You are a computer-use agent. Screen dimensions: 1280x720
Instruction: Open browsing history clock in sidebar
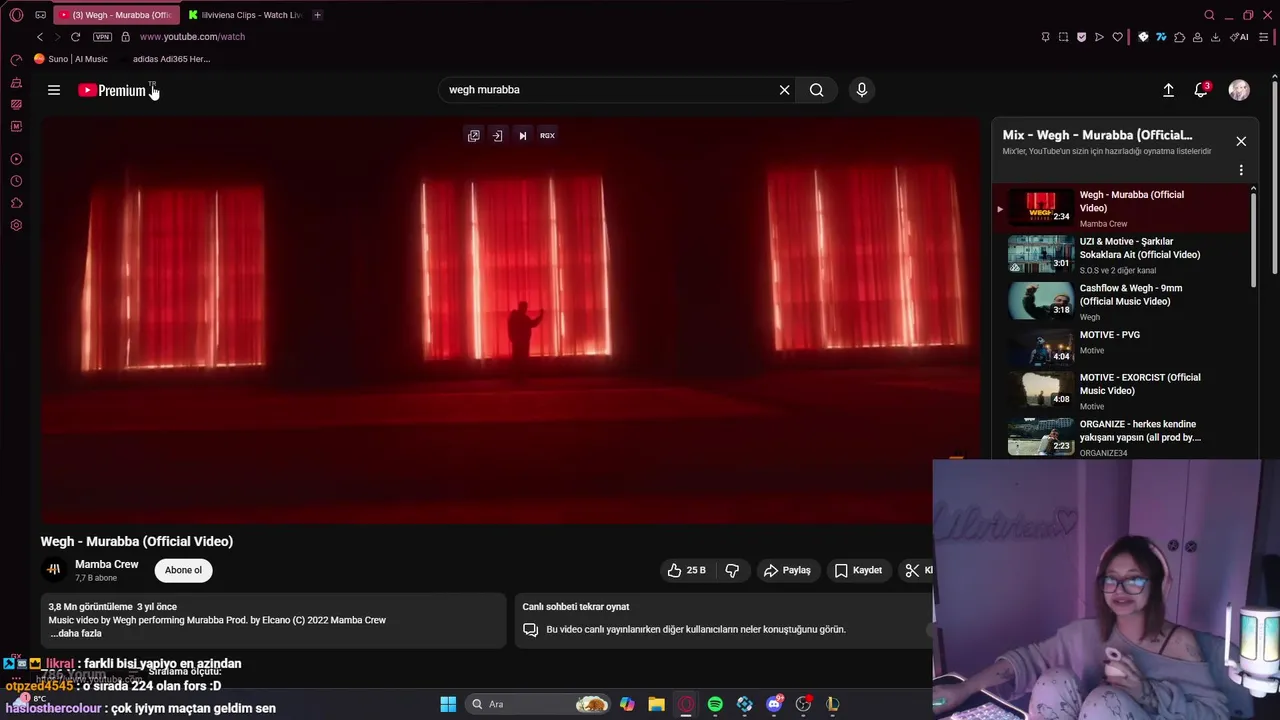tap(16, 181)
